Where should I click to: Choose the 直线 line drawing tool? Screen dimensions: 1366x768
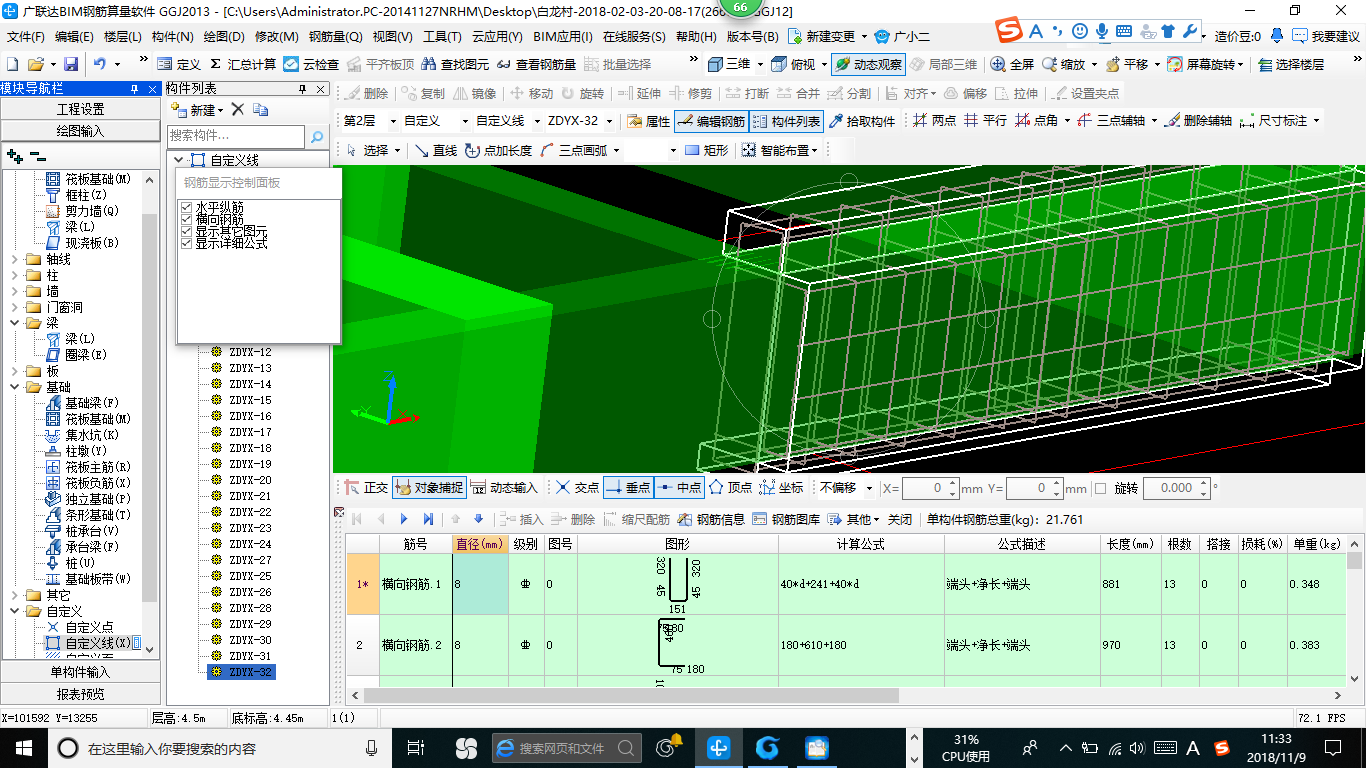point(435,150)
